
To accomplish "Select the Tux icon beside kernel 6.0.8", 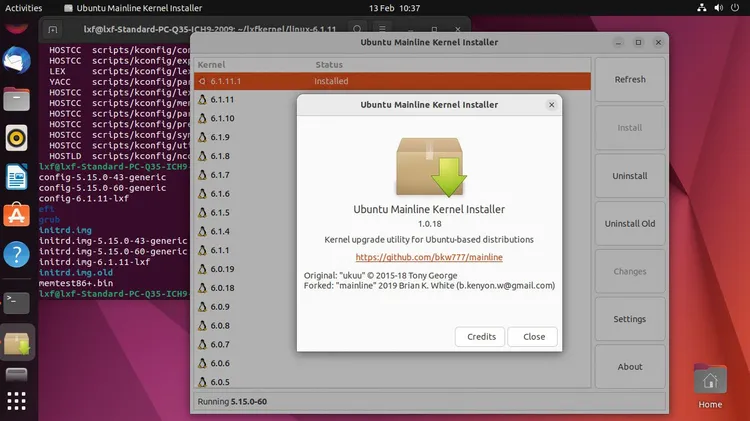I will coord(202,325).
